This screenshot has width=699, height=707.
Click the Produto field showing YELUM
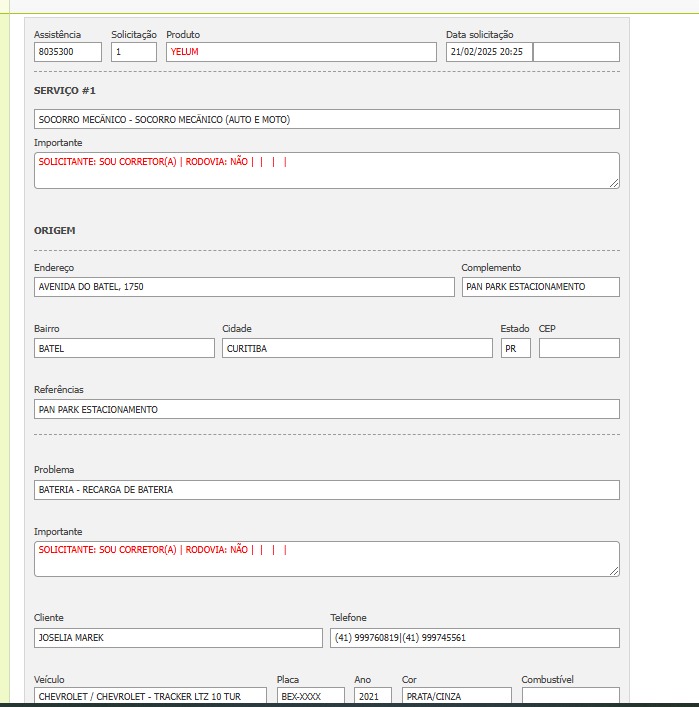pos(301,52)
